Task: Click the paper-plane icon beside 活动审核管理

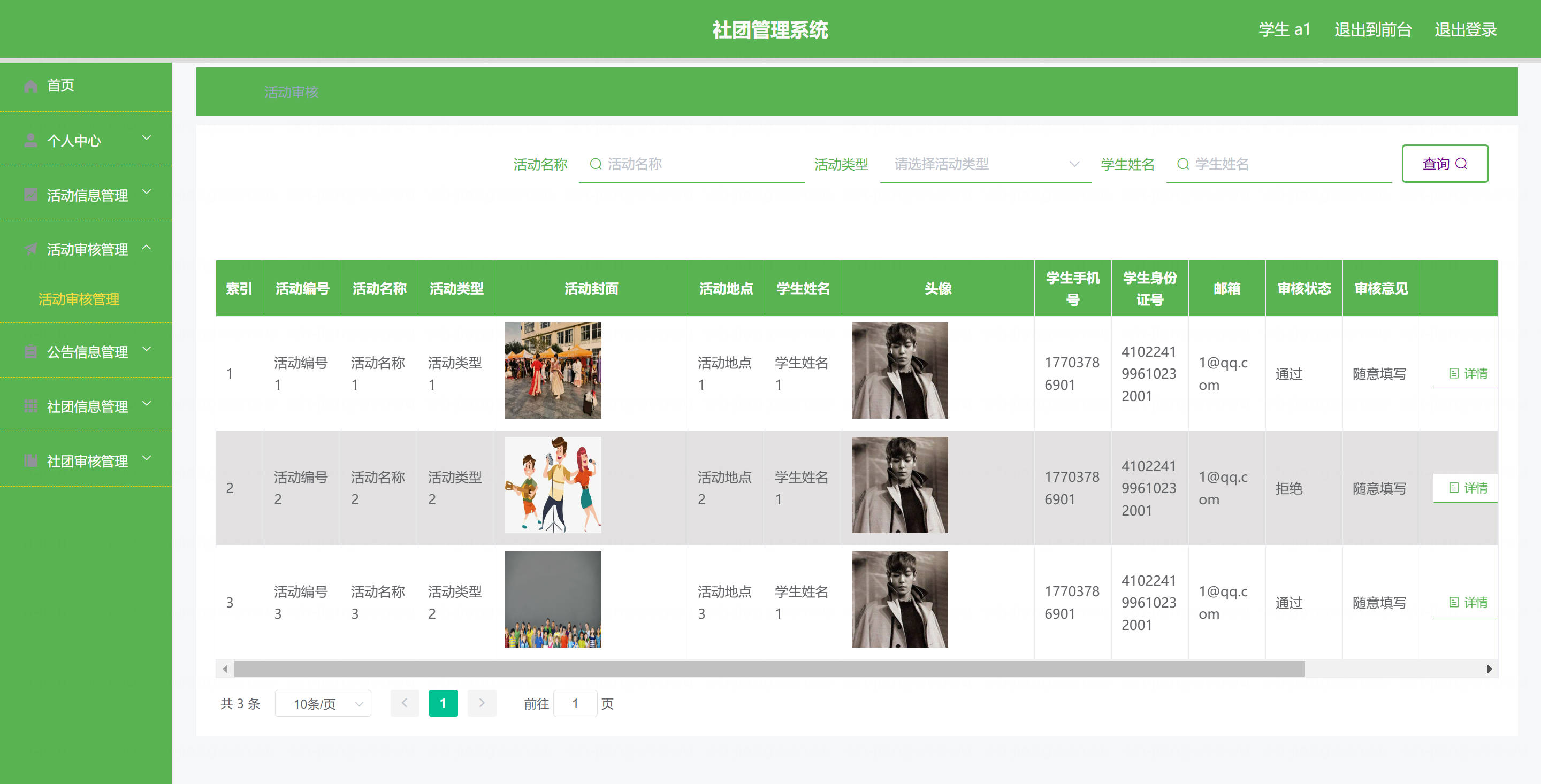Action: point(30,249)
